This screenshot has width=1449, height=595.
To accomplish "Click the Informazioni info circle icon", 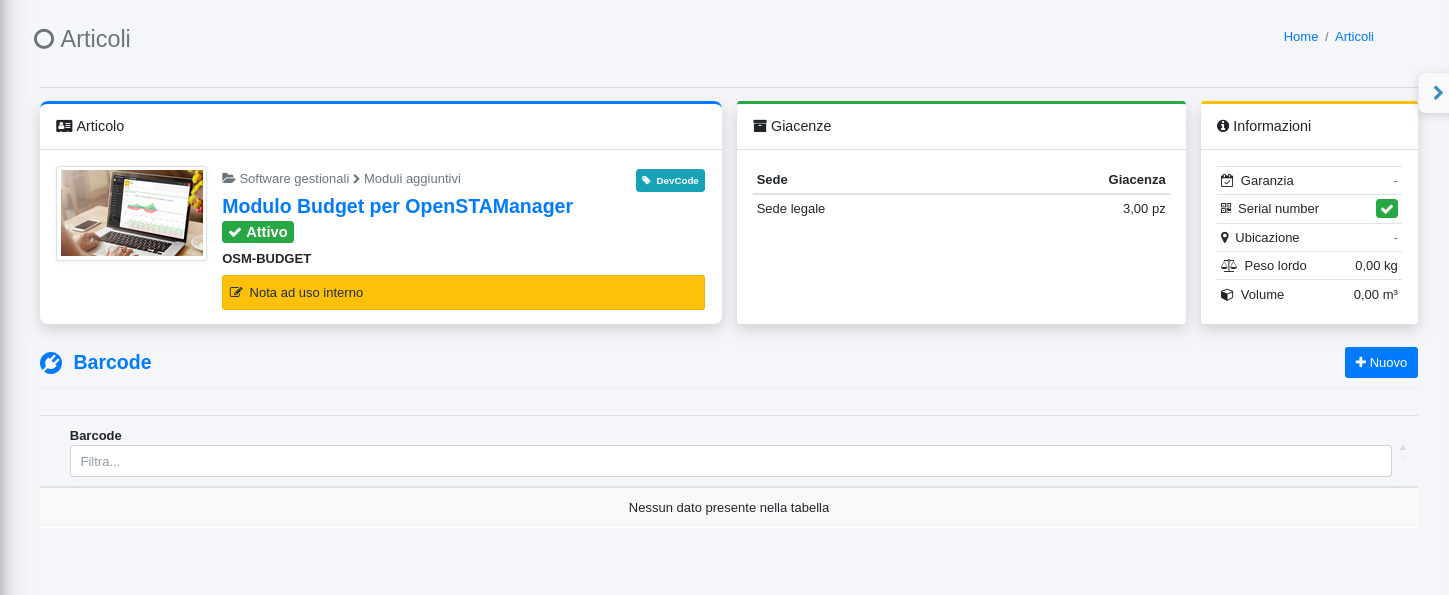I will pos(1223,126).
